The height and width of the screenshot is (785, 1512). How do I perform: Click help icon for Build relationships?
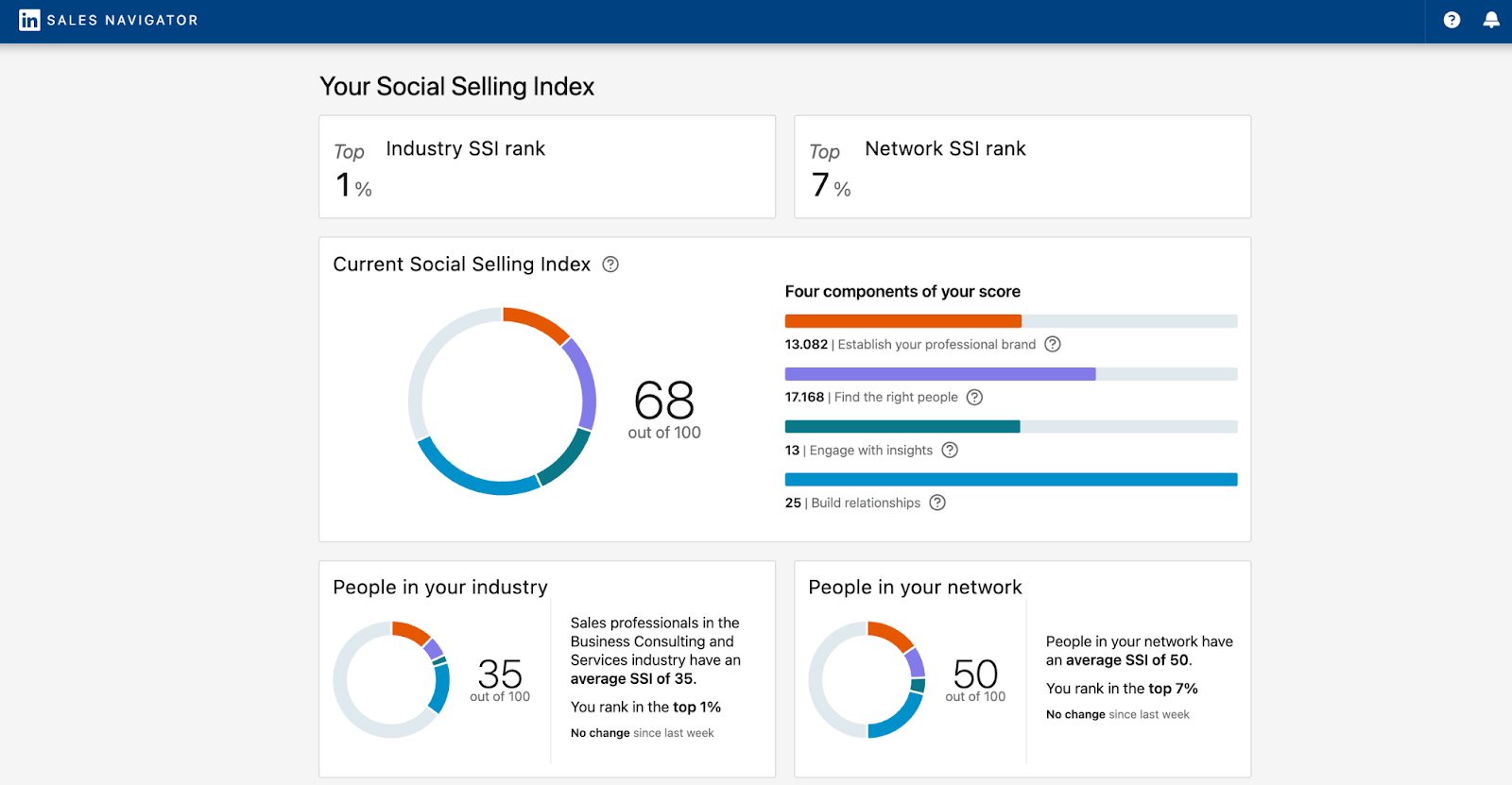click(x=937, y=503)
